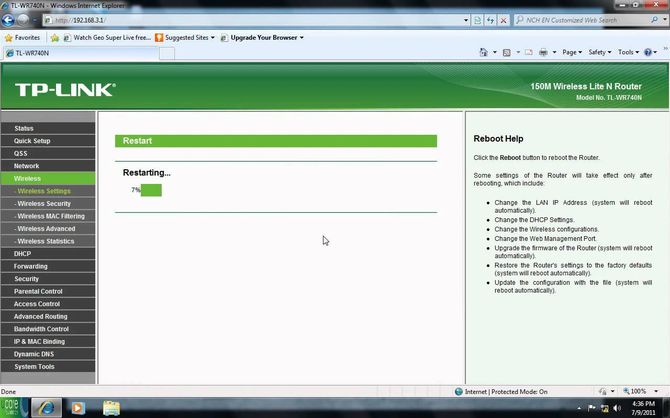Show hidden tray icons arrow

click(x=579, y=409)
